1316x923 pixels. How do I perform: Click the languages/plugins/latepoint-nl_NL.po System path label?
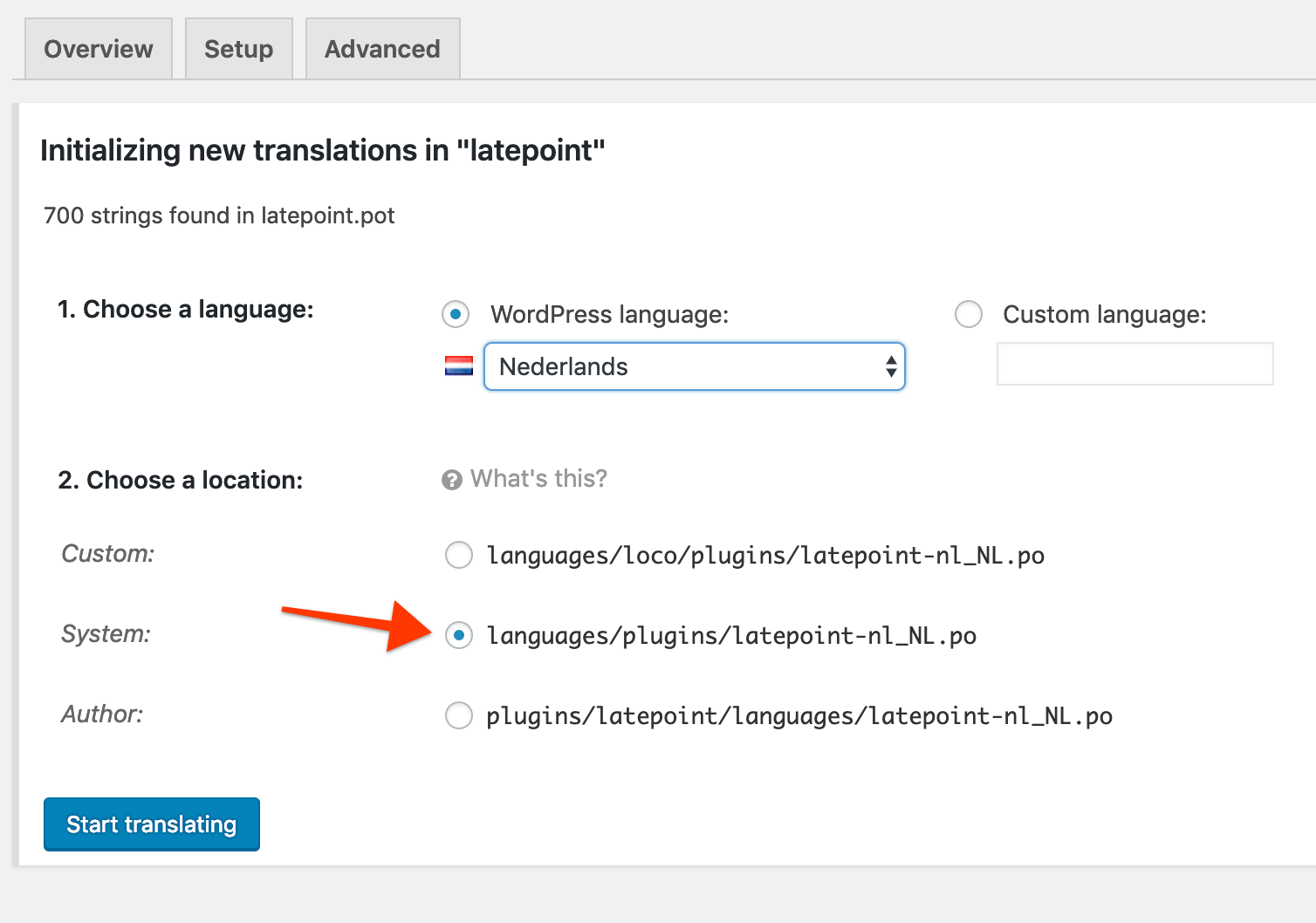pyautogui.click(x=731, y=635)
